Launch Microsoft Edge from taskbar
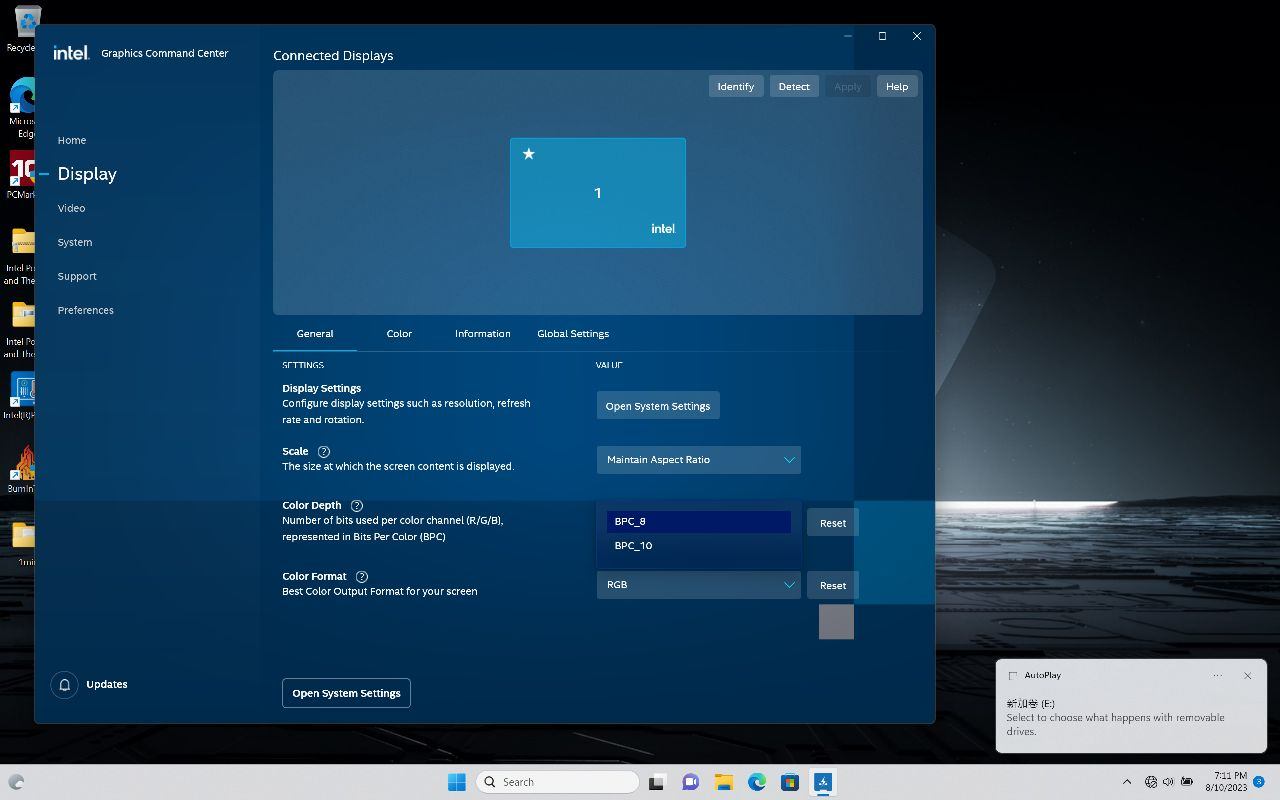This screenshot has width=1280, height=800. coord(757,782)
